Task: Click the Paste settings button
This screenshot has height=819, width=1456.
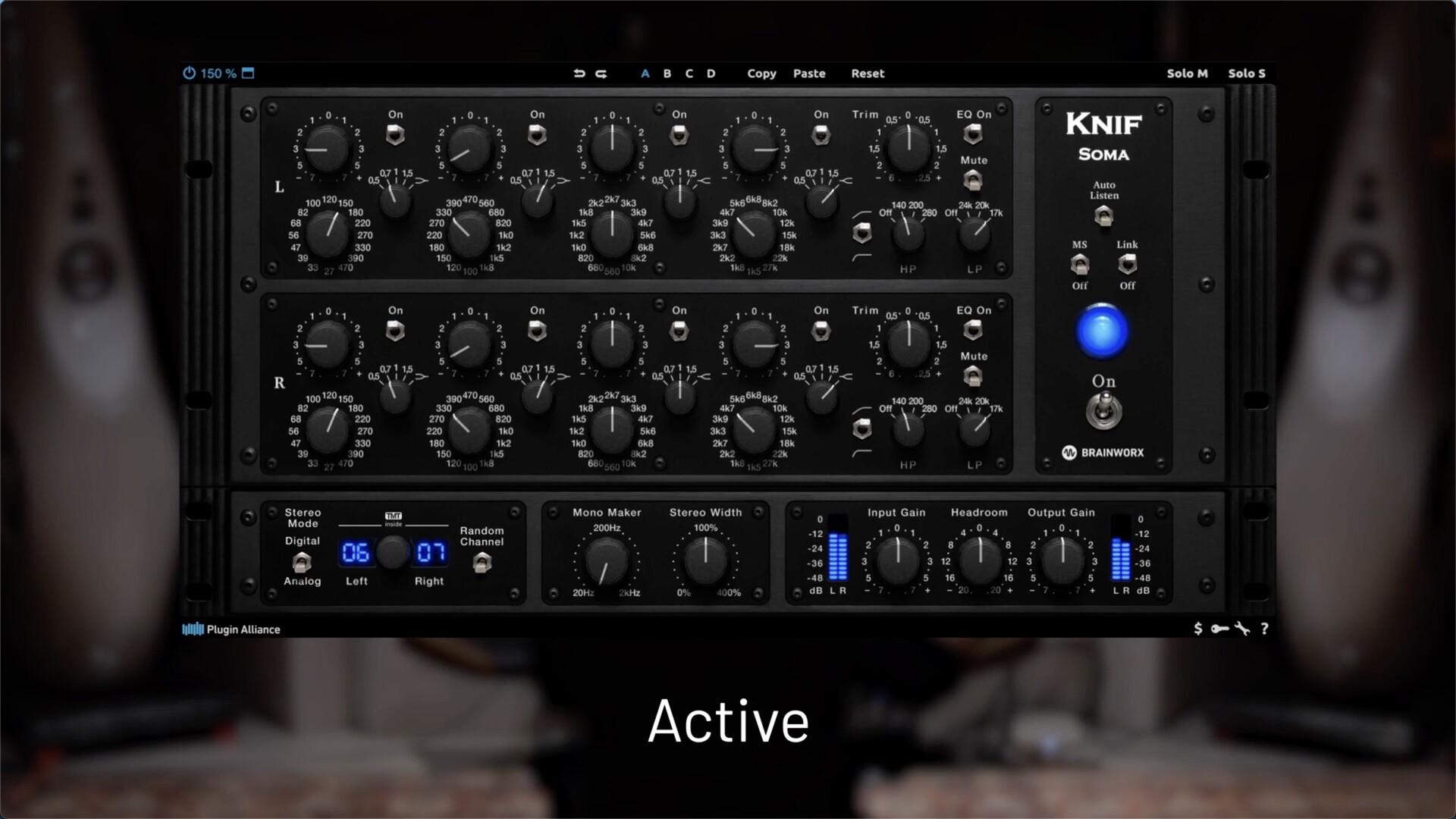Action: (809, 74)
